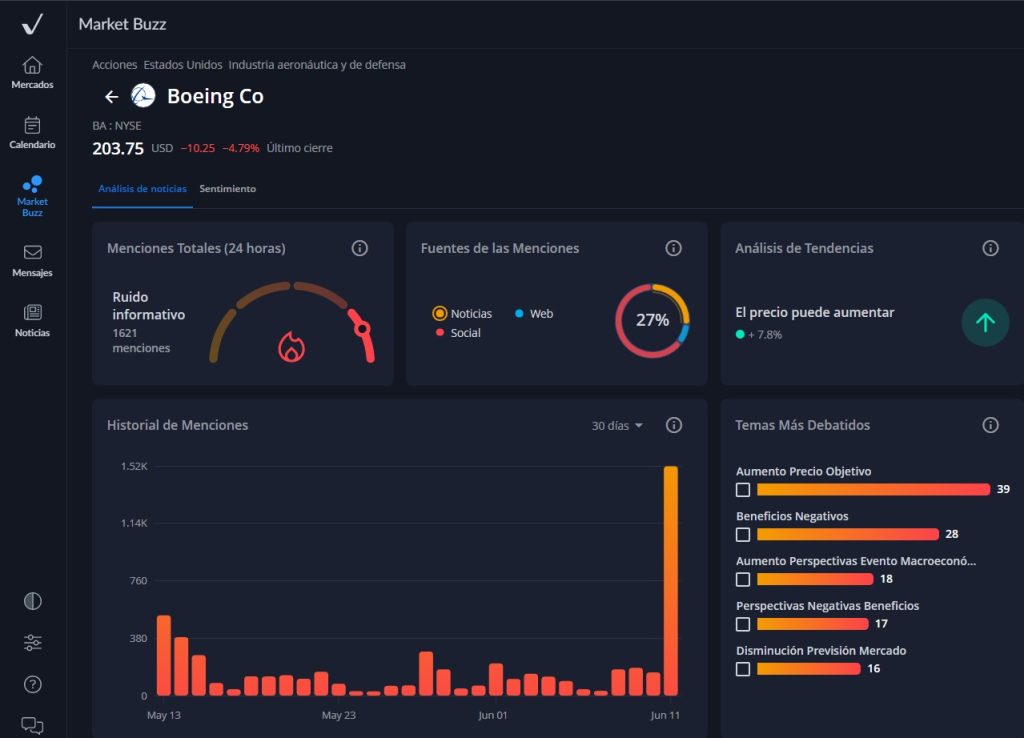The image size is (1024, 738).
Task: Click the + 7.8% trend value
Action: click(765, 334)
